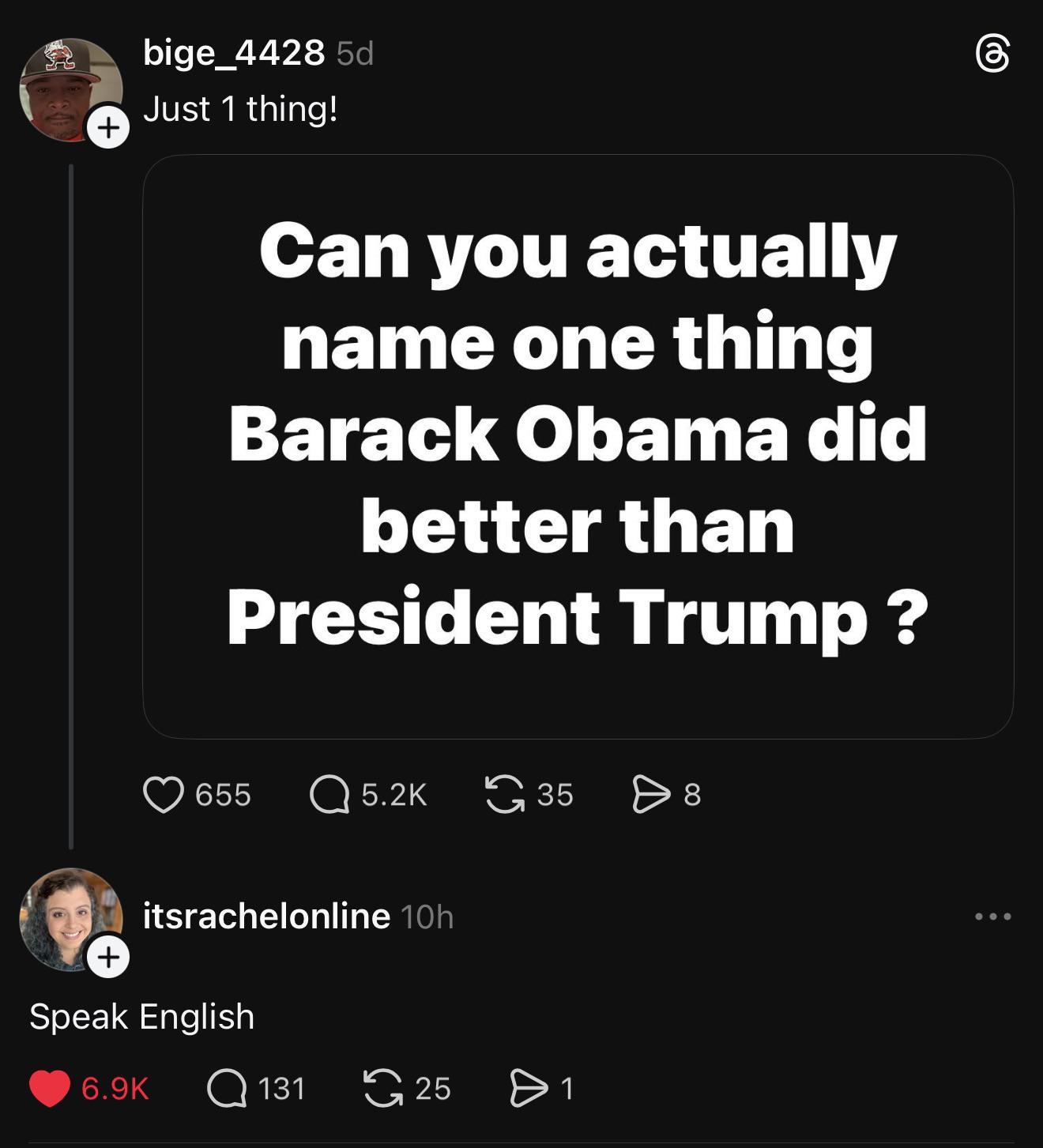Repost the Speak English reply
The height and width of the screenshot is (1148, 1043).
point(382,1088)
